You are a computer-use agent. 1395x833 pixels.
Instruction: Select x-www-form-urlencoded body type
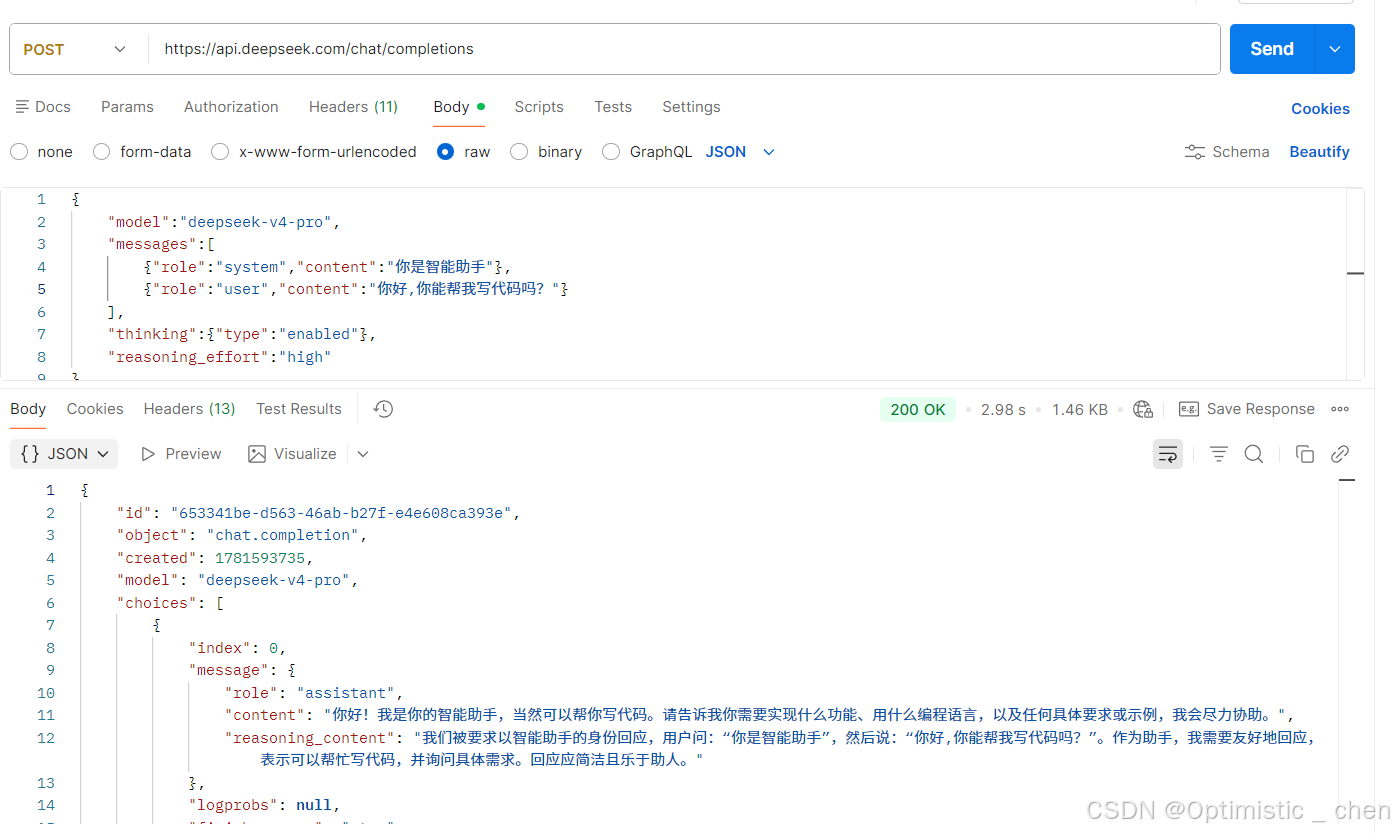(x=220, y=152)
